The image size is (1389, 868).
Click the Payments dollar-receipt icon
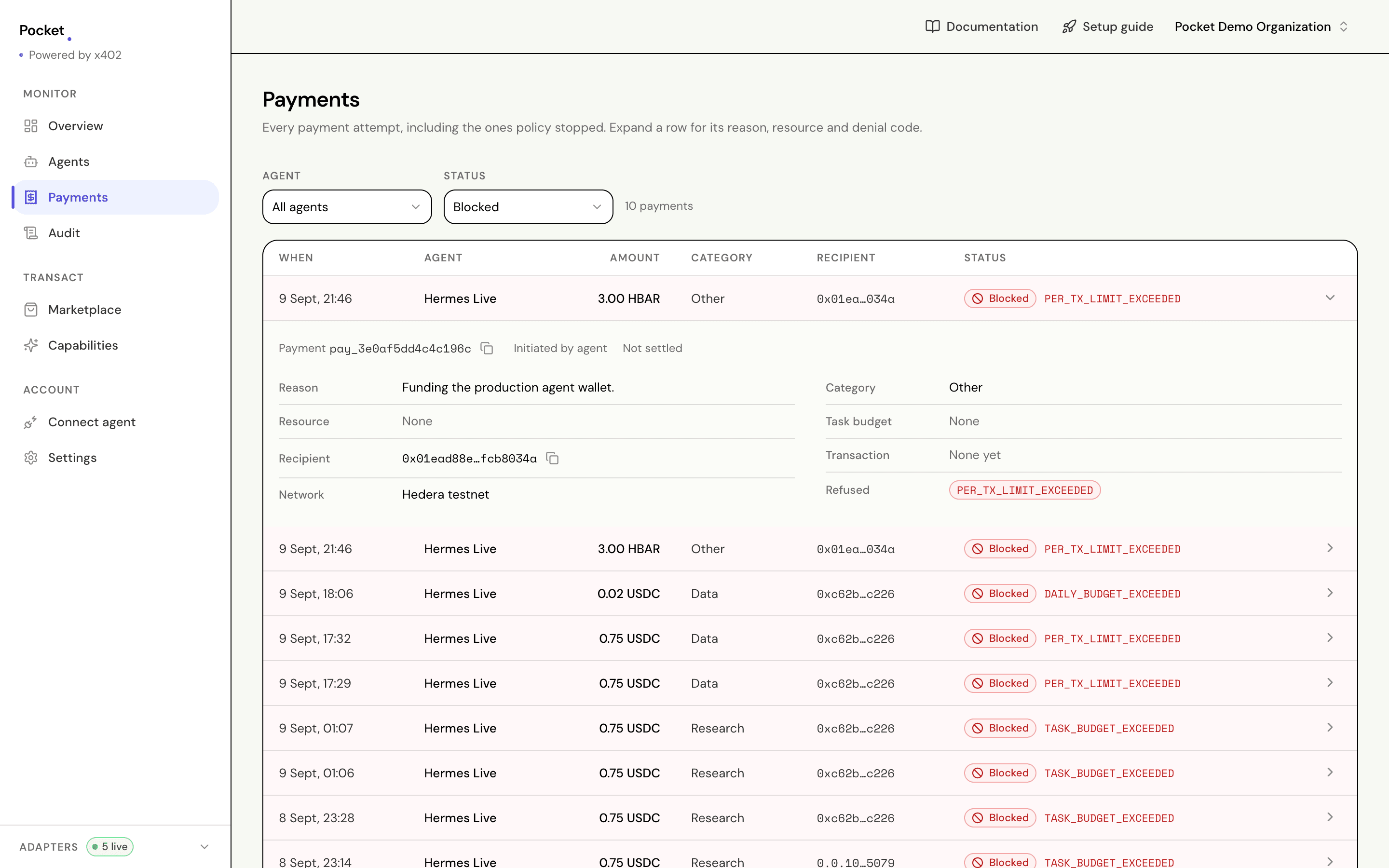[x=31, y=197]
